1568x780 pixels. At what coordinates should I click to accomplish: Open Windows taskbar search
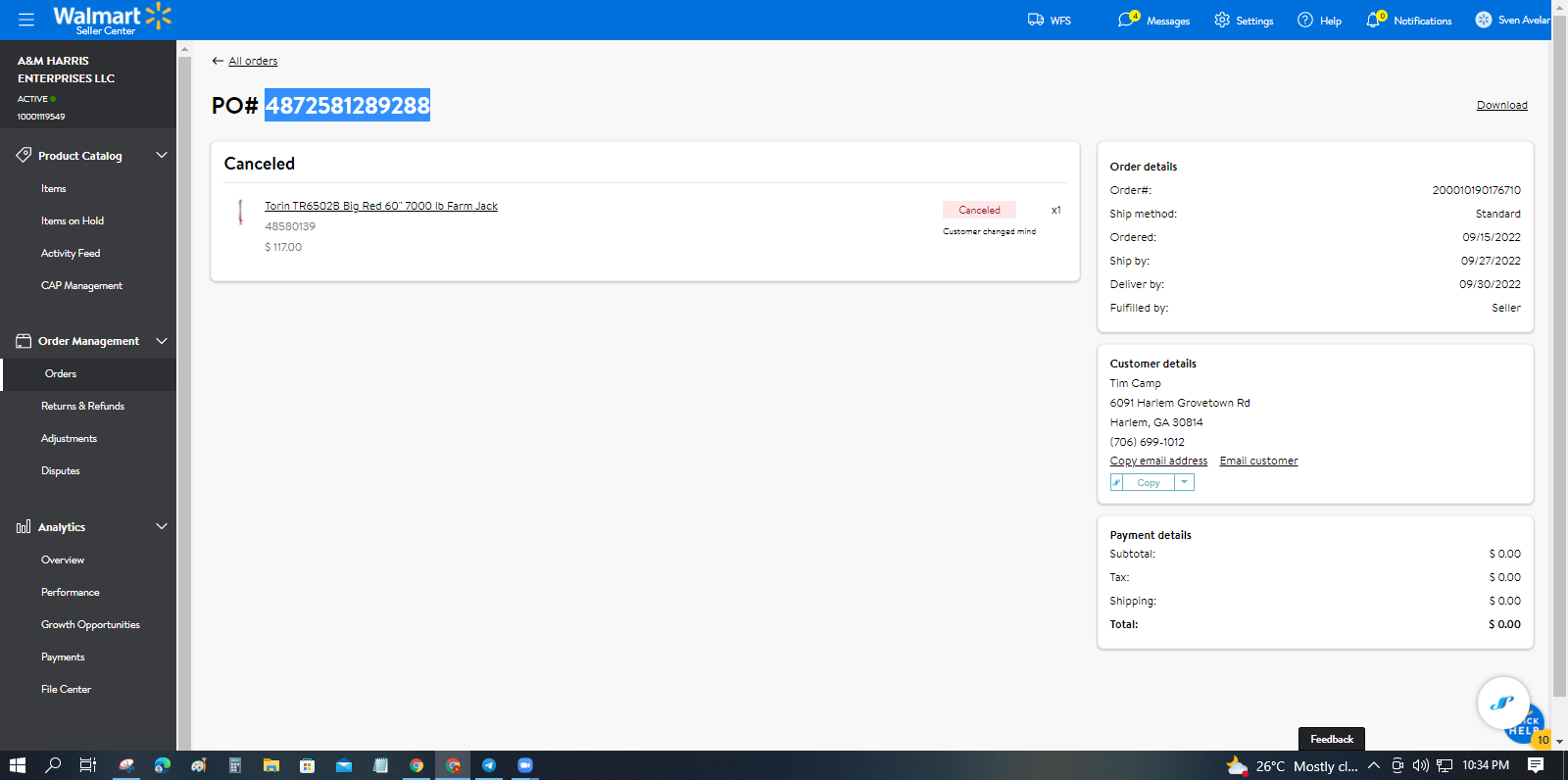pyautogui.click(x=53, y=765)
